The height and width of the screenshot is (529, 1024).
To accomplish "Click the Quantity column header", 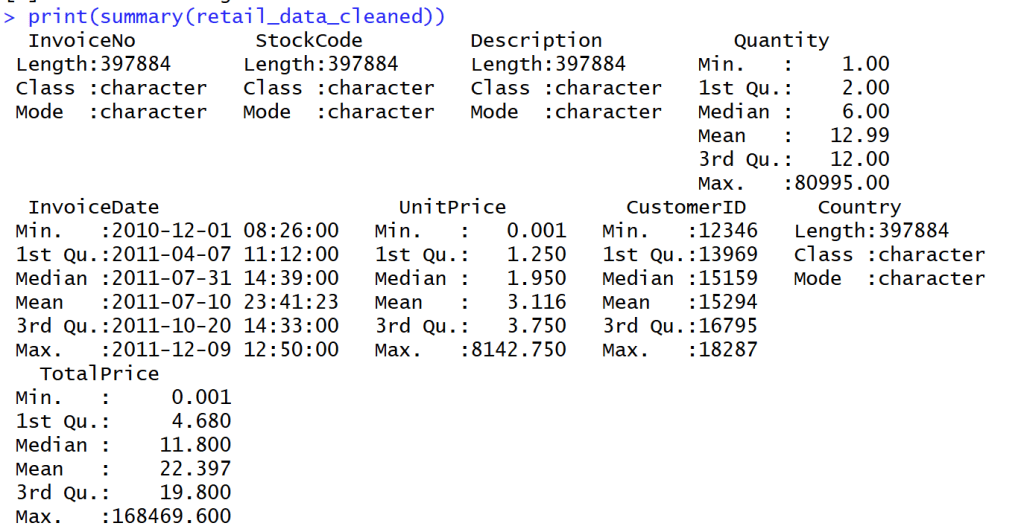I will point(781,41).
